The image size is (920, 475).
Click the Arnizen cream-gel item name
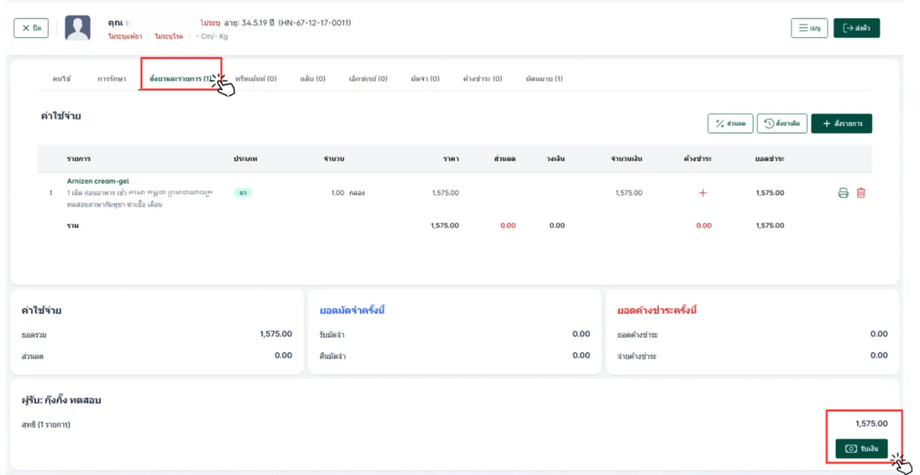[98, 181]
